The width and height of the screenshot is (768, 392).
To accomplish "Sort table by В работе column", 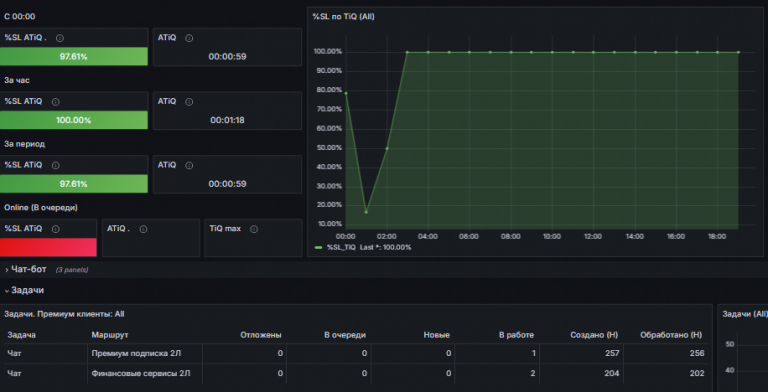I will (x=516, y=335).
